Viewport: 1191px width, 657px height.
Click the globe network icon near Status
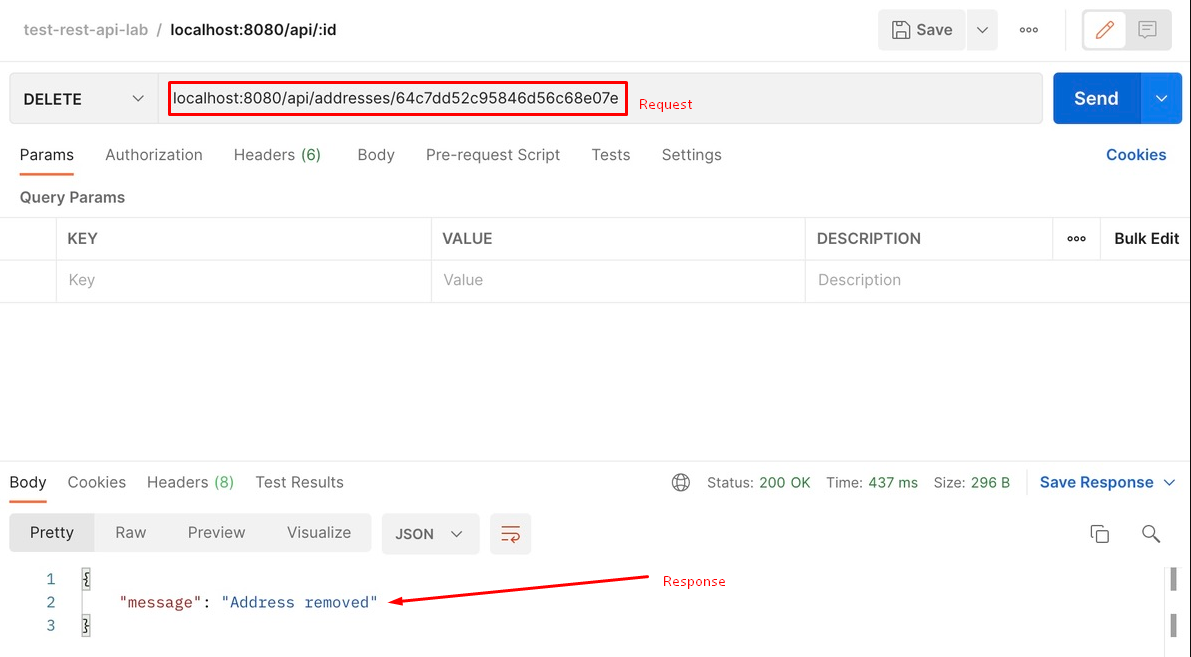(681, 482)
